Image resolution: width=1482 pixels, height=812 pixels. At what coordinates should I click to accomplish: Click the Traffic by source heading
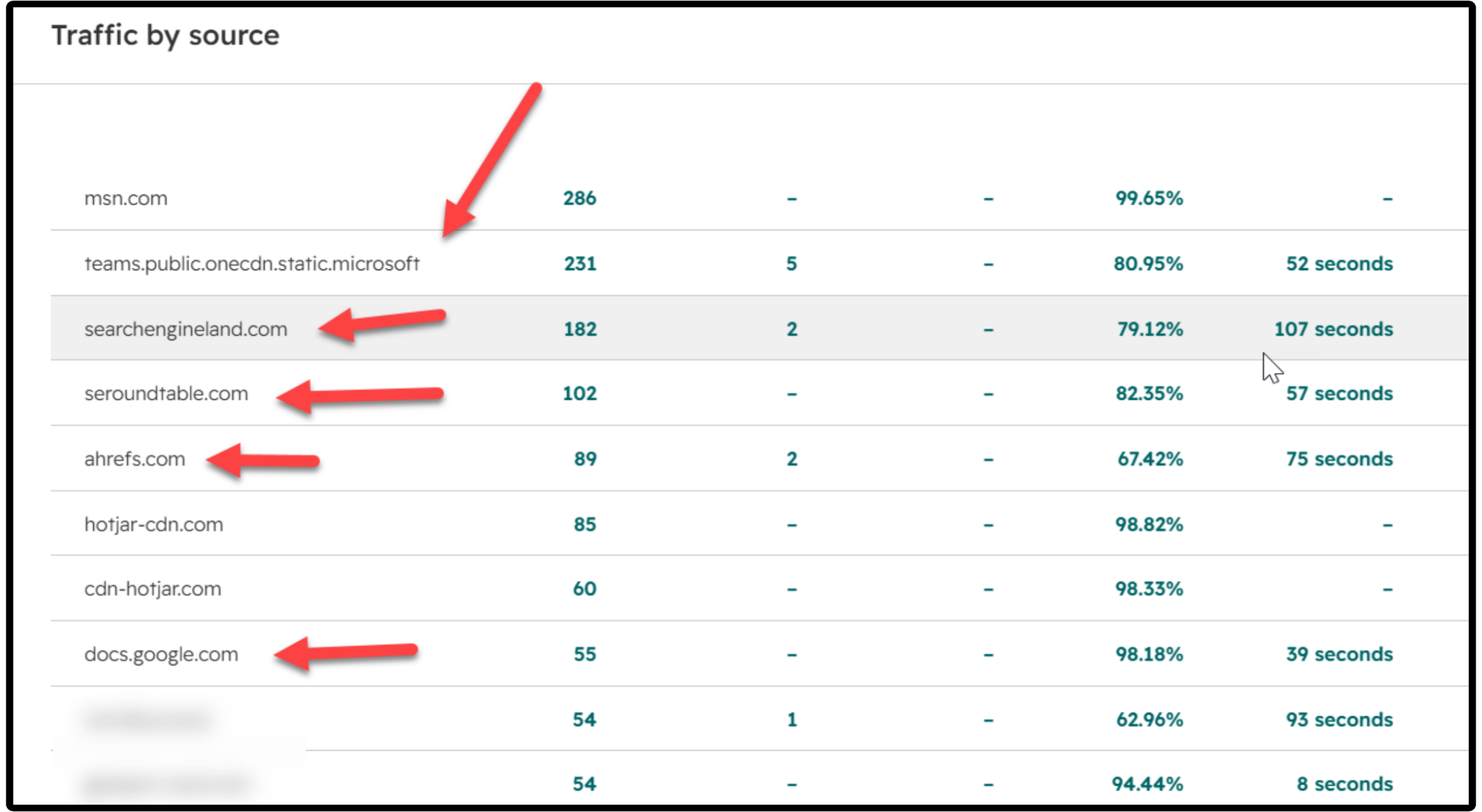click(x=165, y=35)
